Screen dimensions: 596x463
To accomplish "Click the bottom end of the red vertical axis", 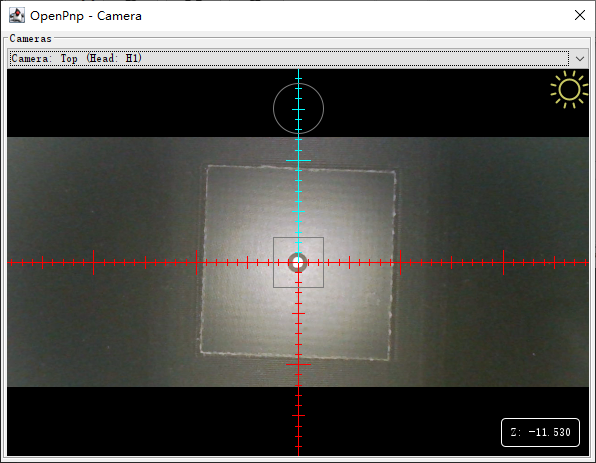I will pyautogui.click(x=298, y=454).
